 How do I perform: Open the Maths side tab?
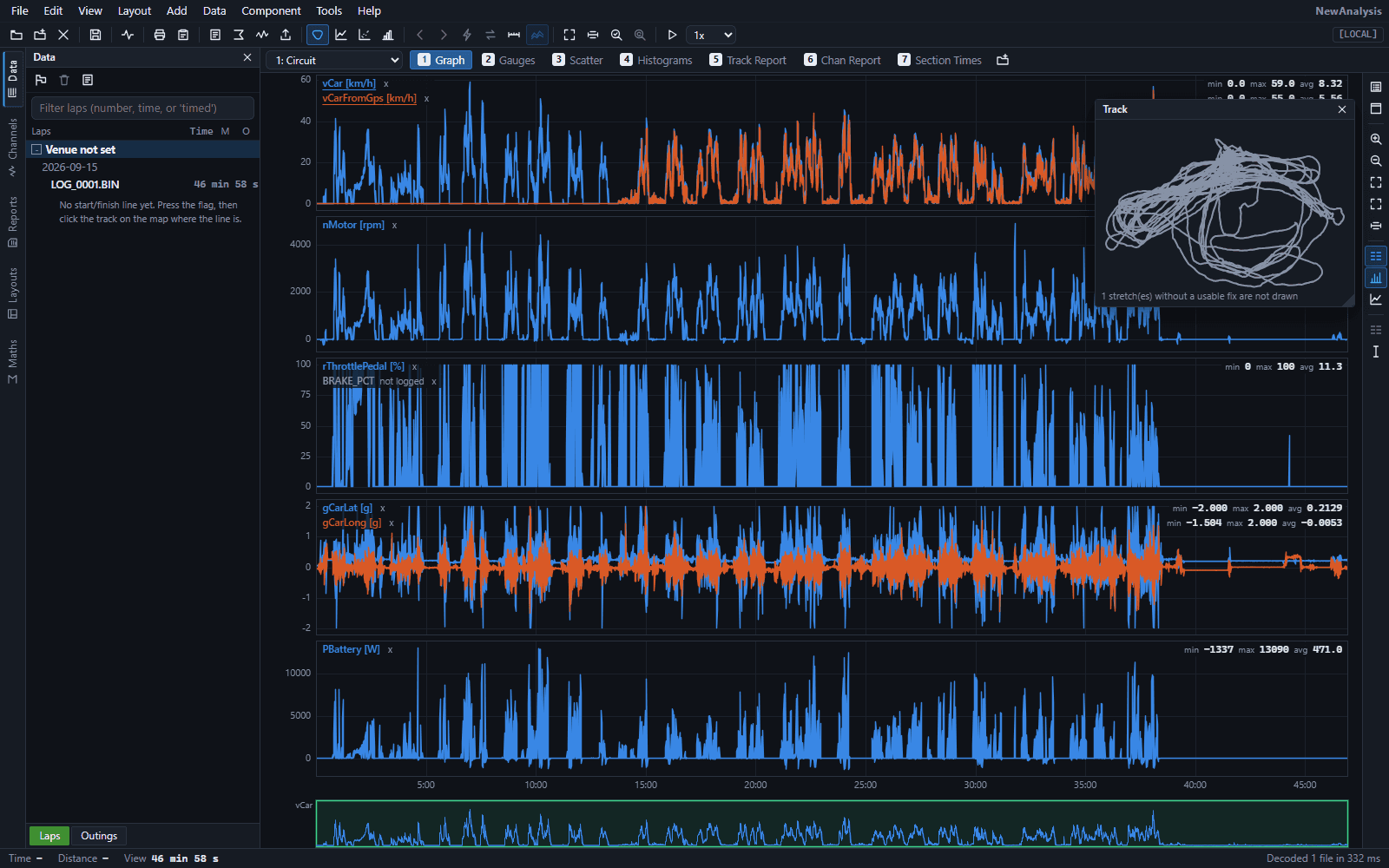click(12, 362)
